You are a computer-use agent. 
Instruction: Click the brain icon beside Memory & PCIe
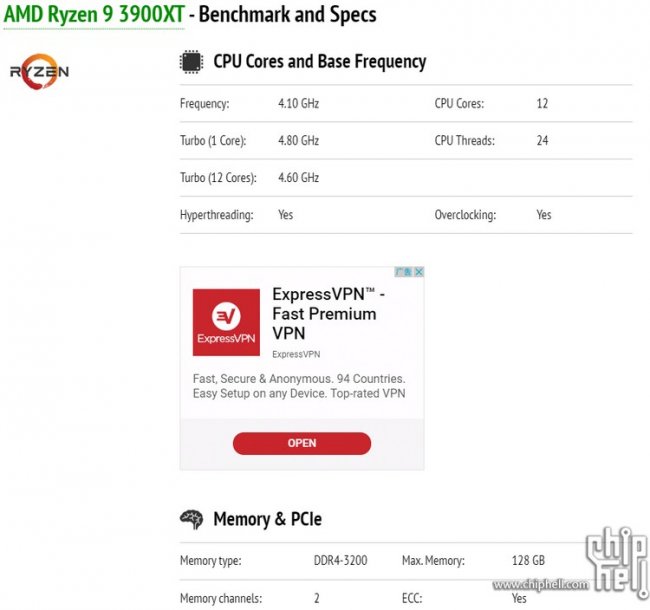pyautogui.click(x=192, y=520)
